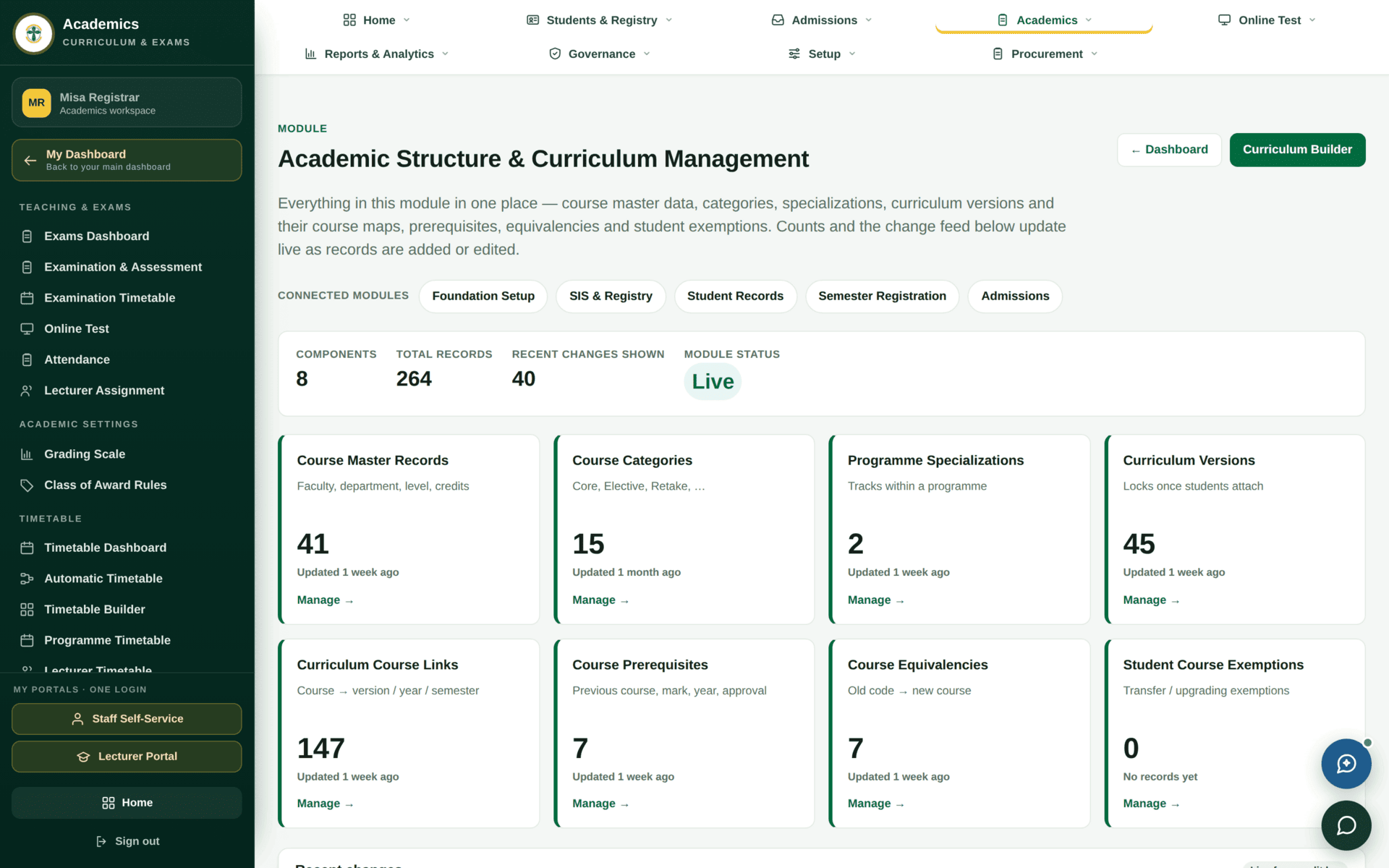Open the SIS & Registry connected module
1389x868 pixels.
point(611,297)
